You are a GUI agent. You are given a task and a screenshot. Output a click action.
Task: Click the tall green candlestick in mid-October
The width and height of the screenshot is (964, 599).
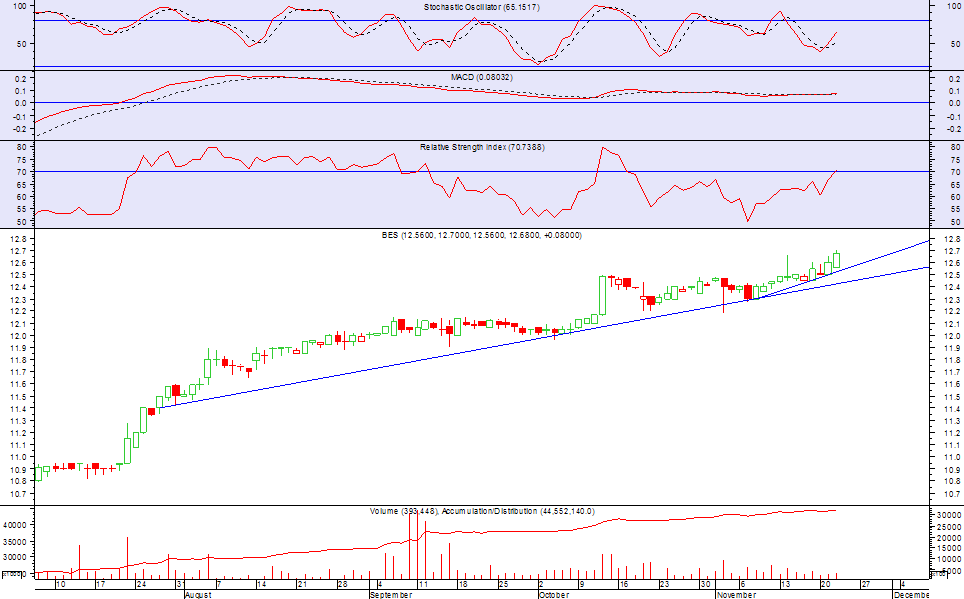click(x=602, y=295)
